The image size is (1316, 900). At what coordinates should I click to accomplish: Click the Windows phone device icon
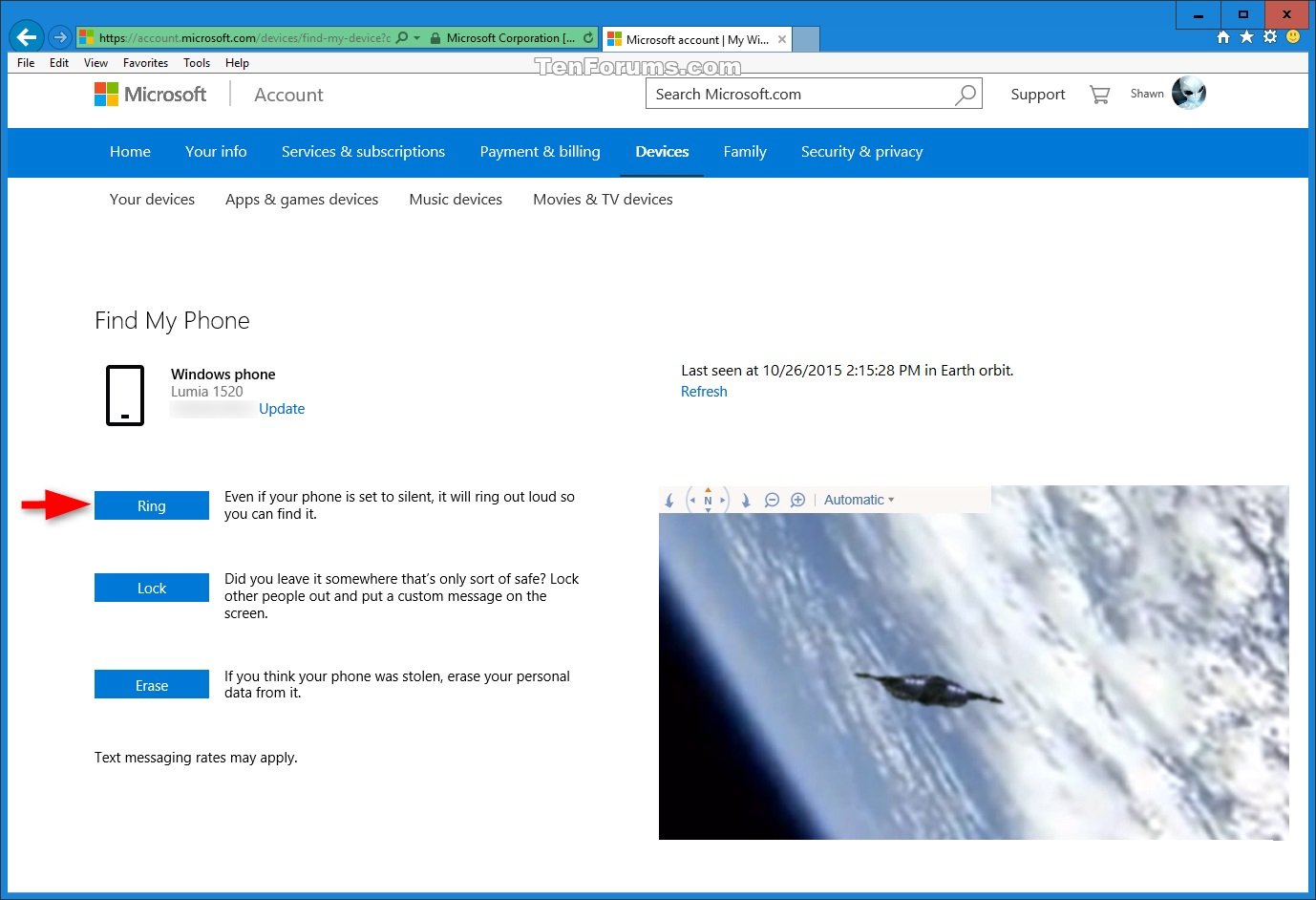pos(125,395)
